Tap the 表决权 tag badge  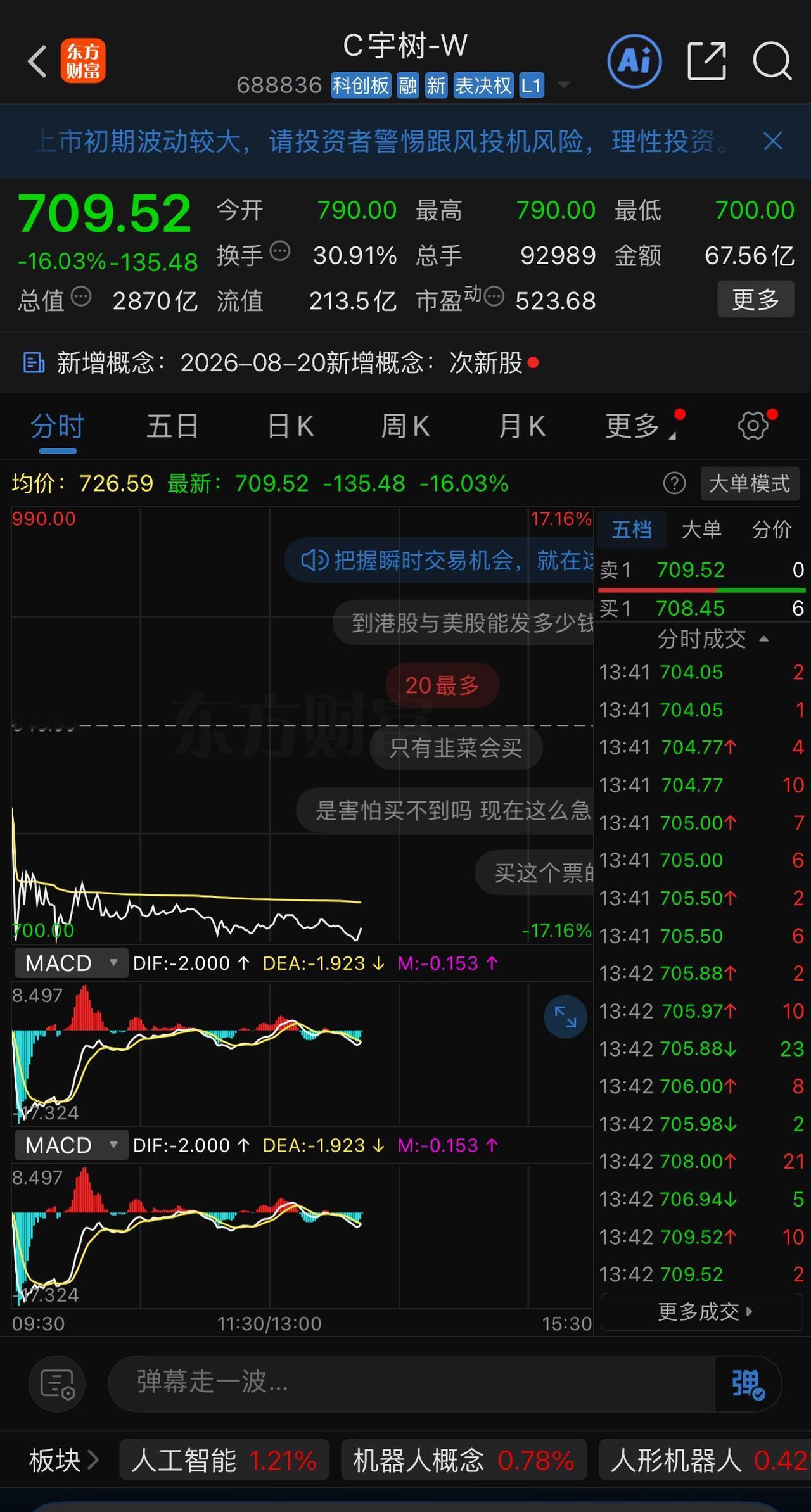pos(483,85)
